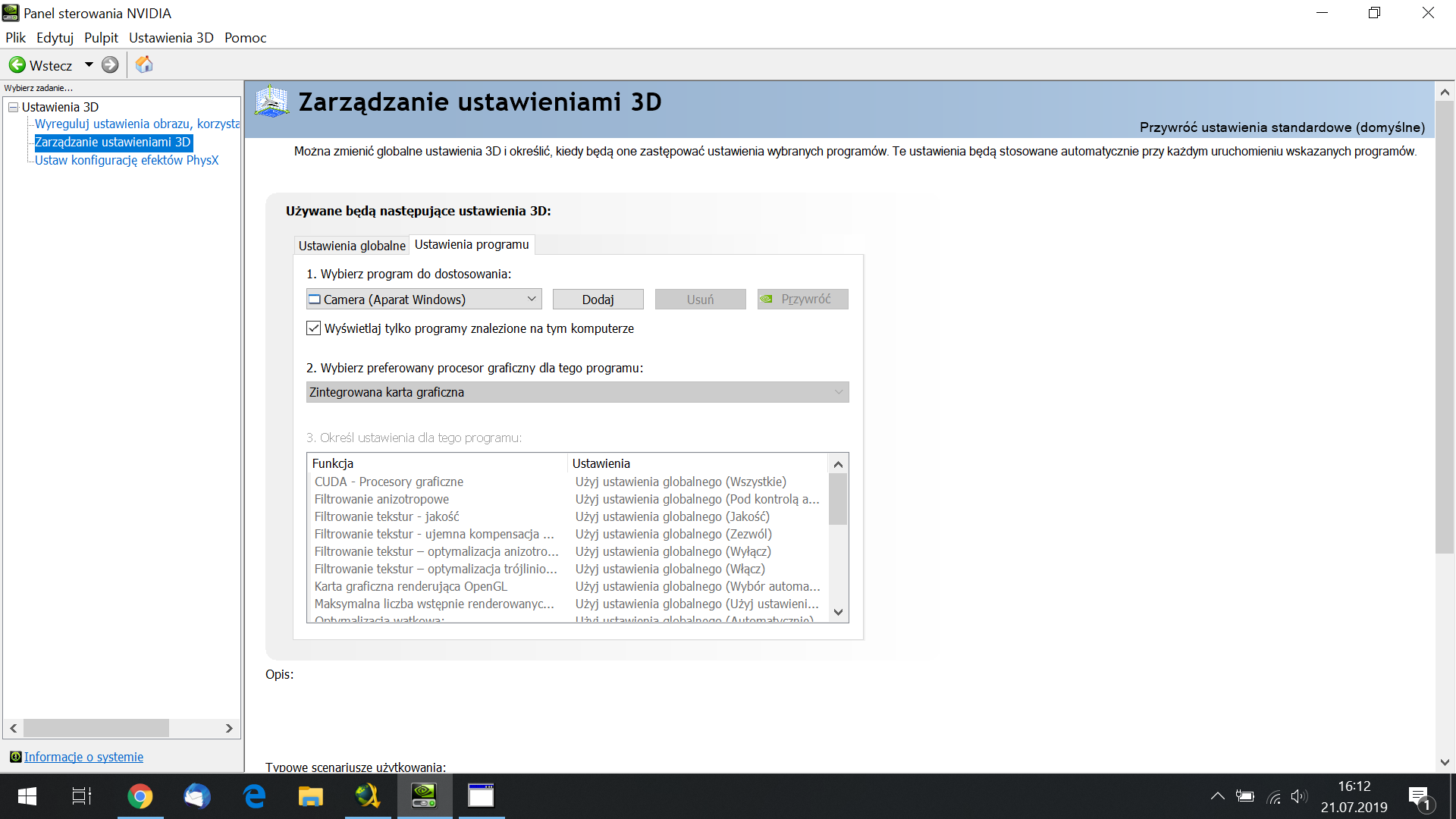Click the Przywróć button with NVIDIA icon
Screen dimensions: 1456x819
(x=802, y=300)
